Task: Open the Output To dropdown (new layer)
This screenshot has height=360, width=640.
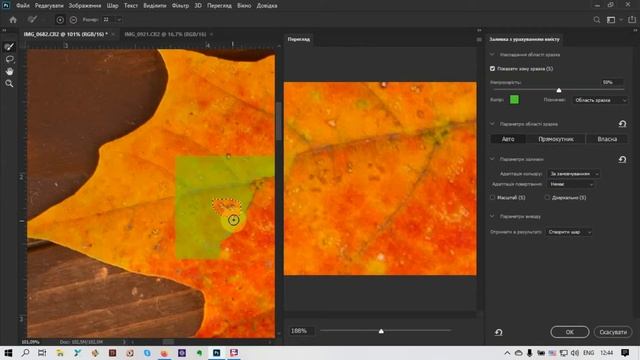Action: click(569, 232)
